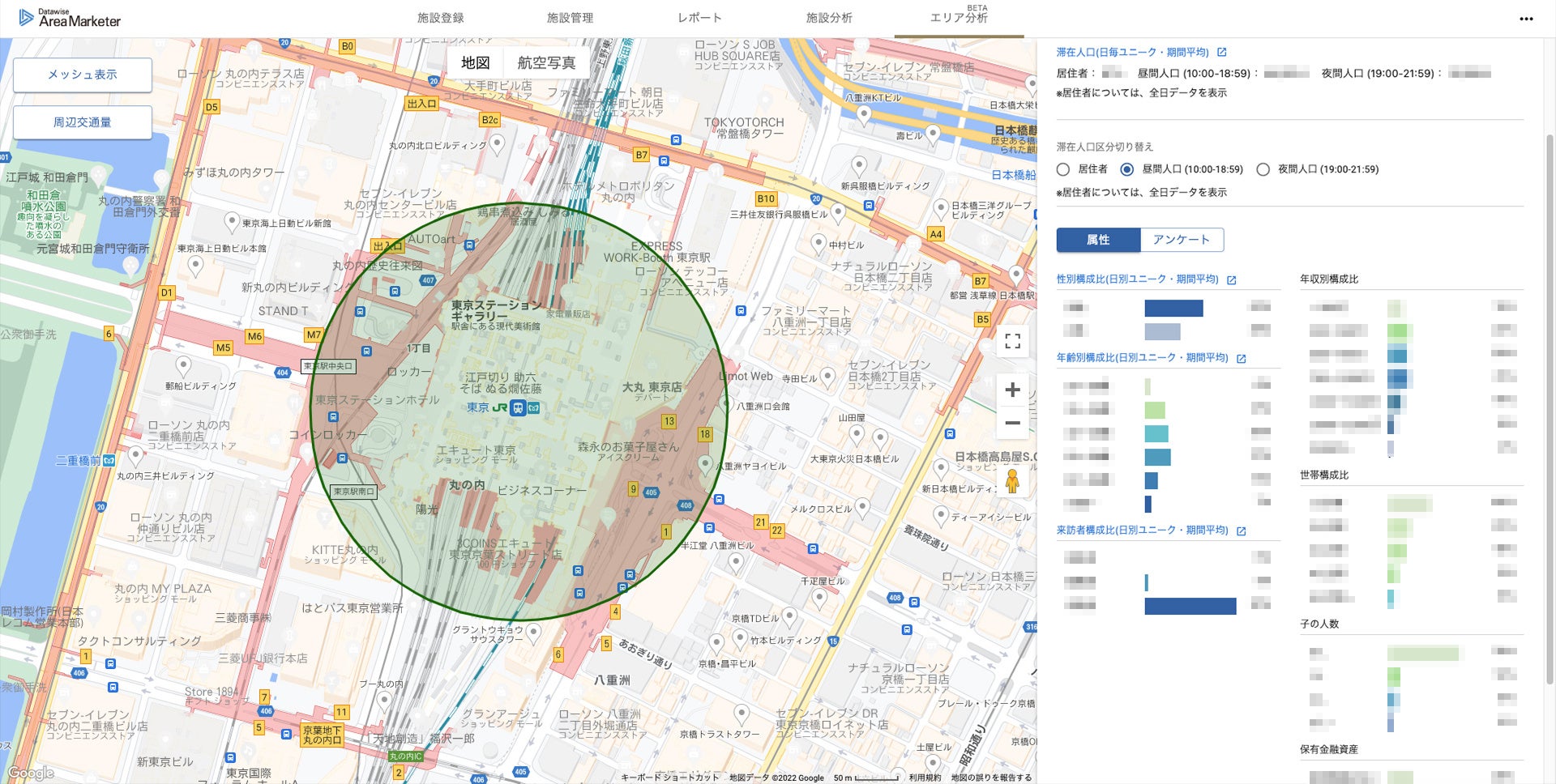The height and width of the screenshot is (784, 1556).
Task: Click the 八重洲口会館 map pin
Action: [x=725, y=405]
